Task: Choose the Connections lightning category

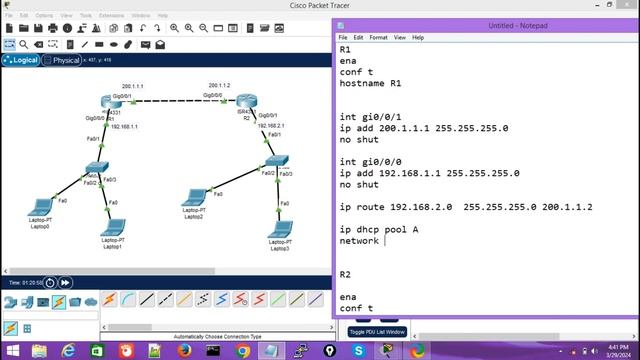Action: [x=59, y=302]
